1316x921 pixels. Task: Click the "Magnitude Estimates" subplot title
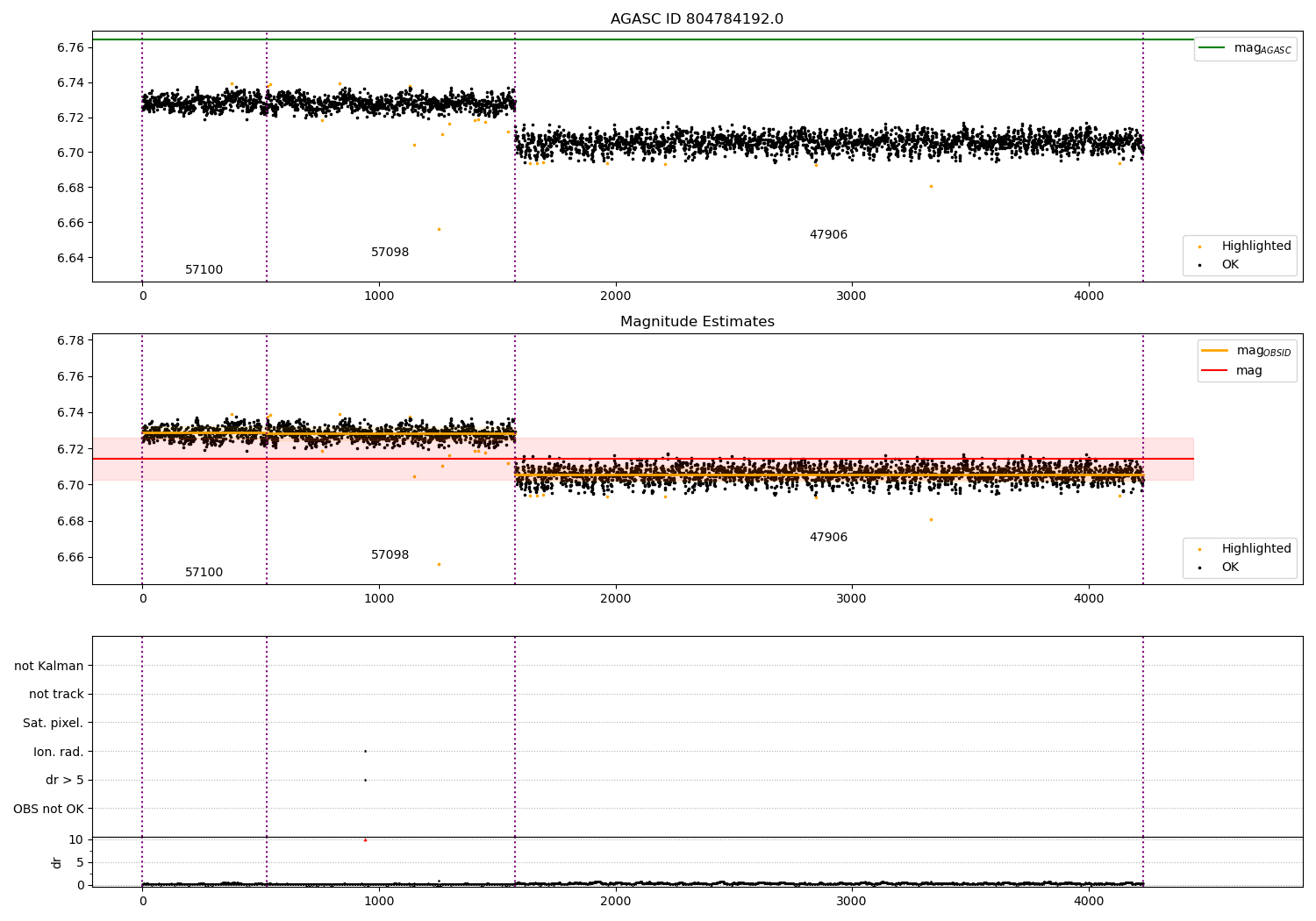pos(697,322)
